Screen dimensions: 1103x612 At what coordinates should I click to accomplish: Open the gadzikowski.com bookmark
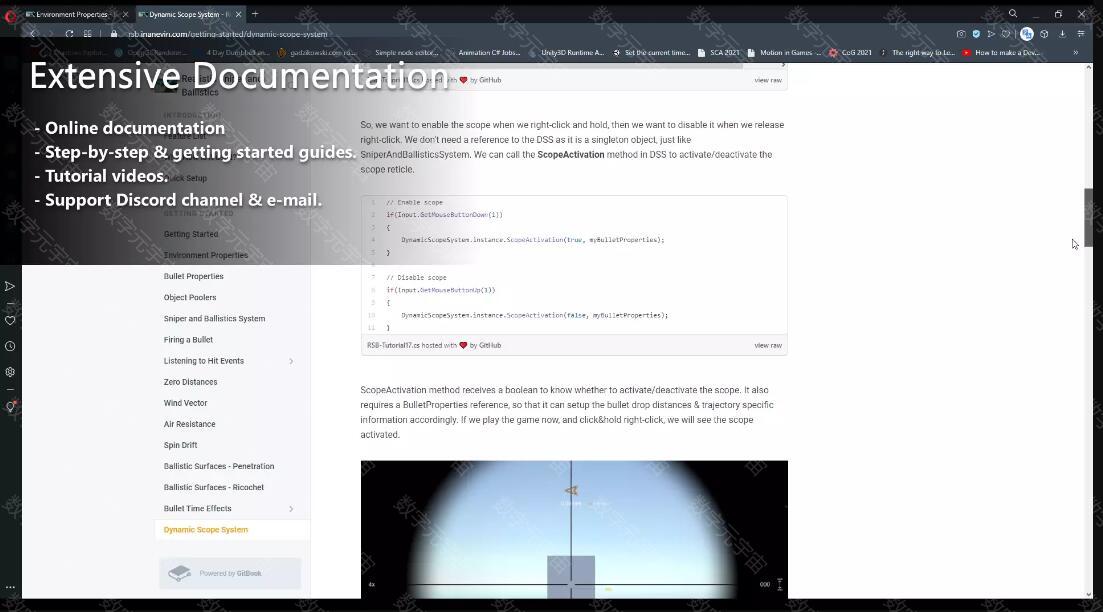pyautogui.click(x=318, y=53)
